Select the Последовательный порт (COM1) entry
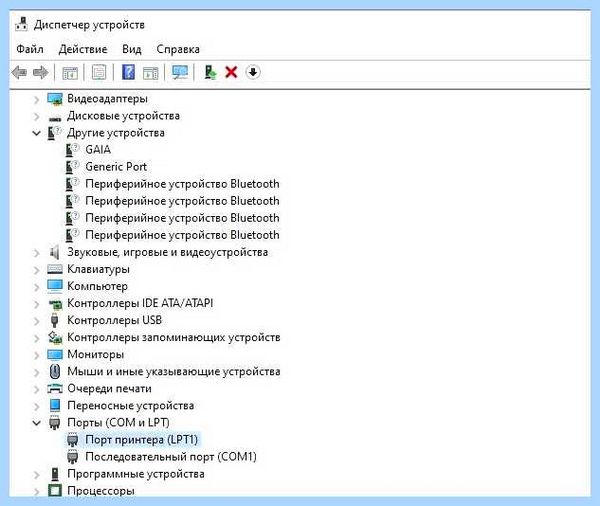 pyautogui.click(x=171, y=457)
